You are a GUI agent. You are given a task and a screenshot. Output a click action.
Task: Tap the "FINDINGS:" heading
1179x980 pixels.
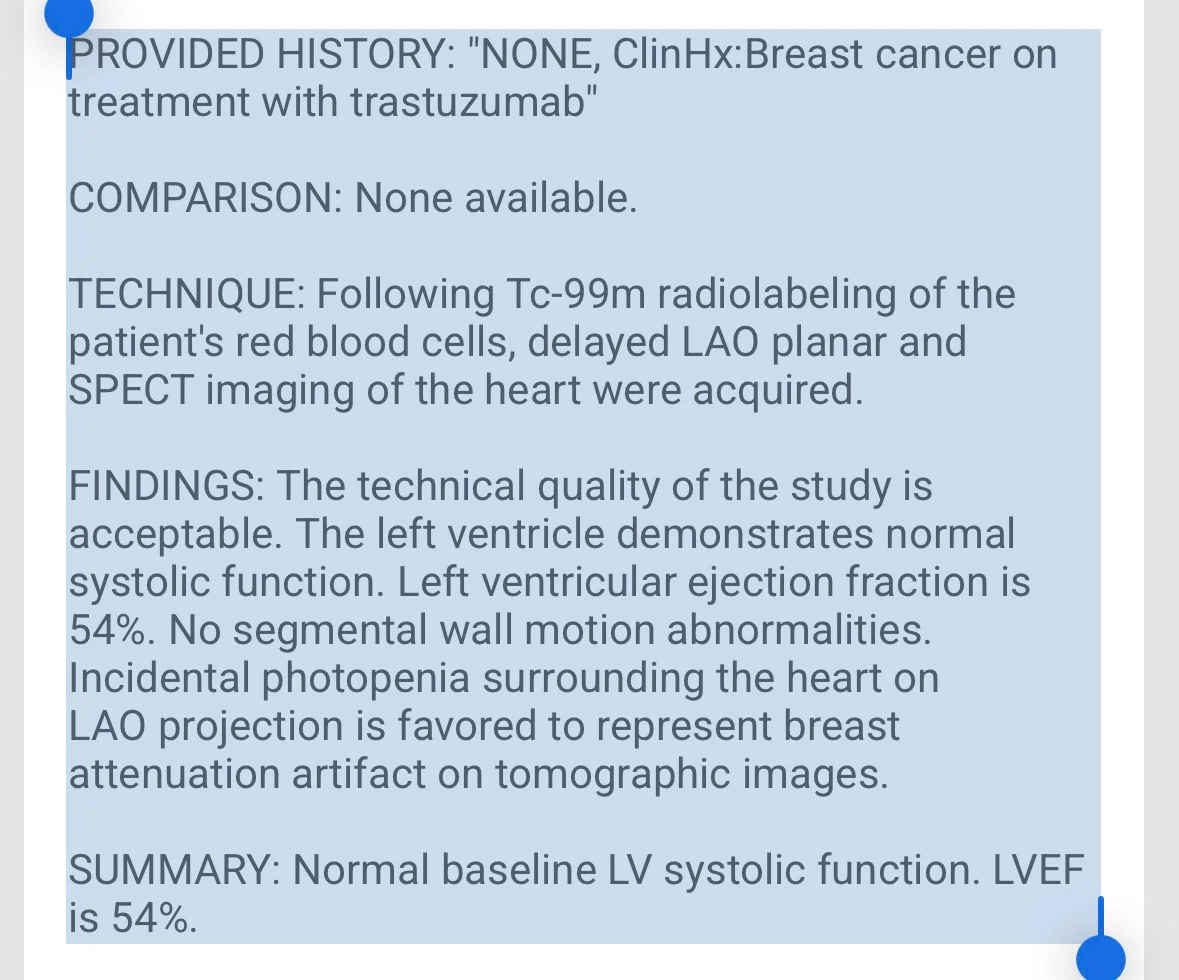tap(167, 485)
